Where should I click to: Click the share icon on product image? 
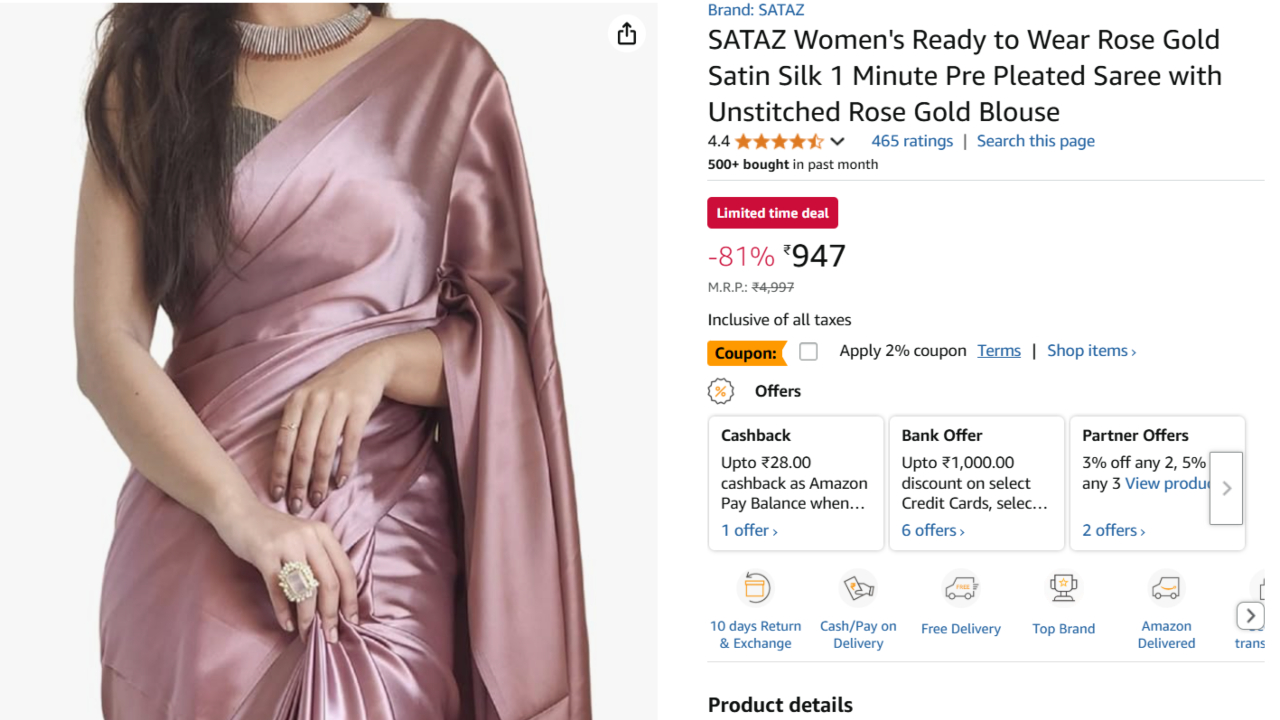pyautogui.click(x=627, y=34)
